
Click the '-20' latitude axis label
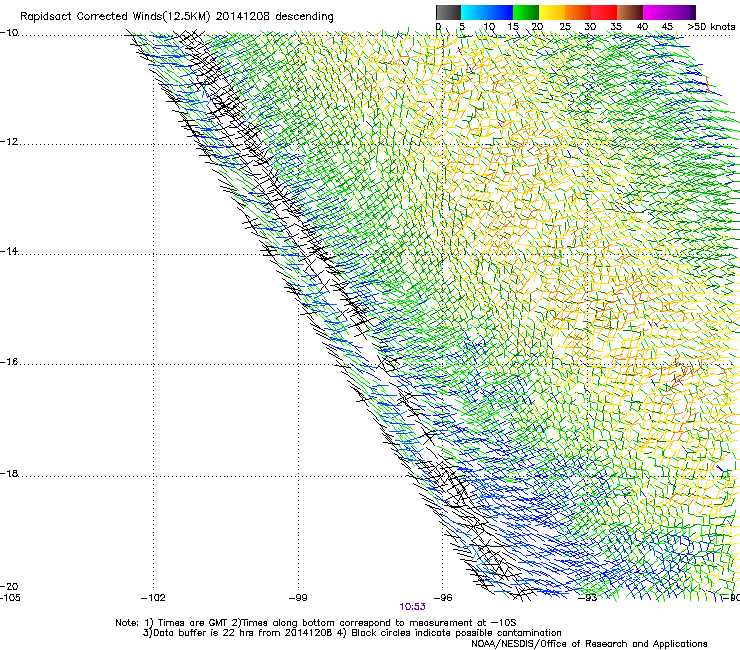[9, 586]
